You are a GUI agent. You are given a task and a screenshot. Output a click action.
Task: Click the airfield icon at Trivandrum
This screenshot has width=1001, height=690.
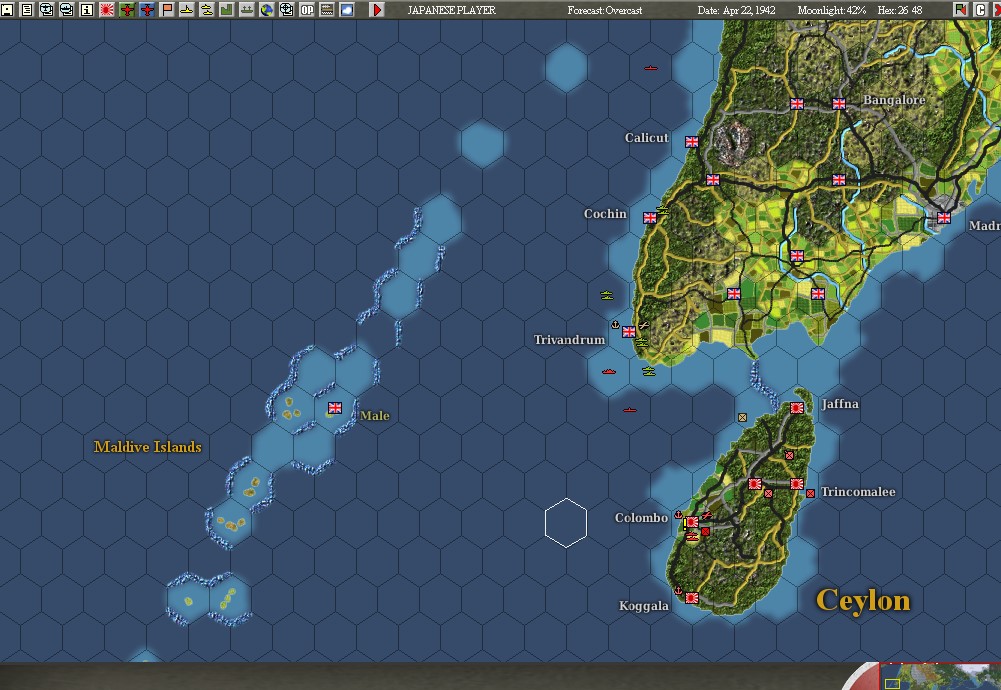point(644,326)
